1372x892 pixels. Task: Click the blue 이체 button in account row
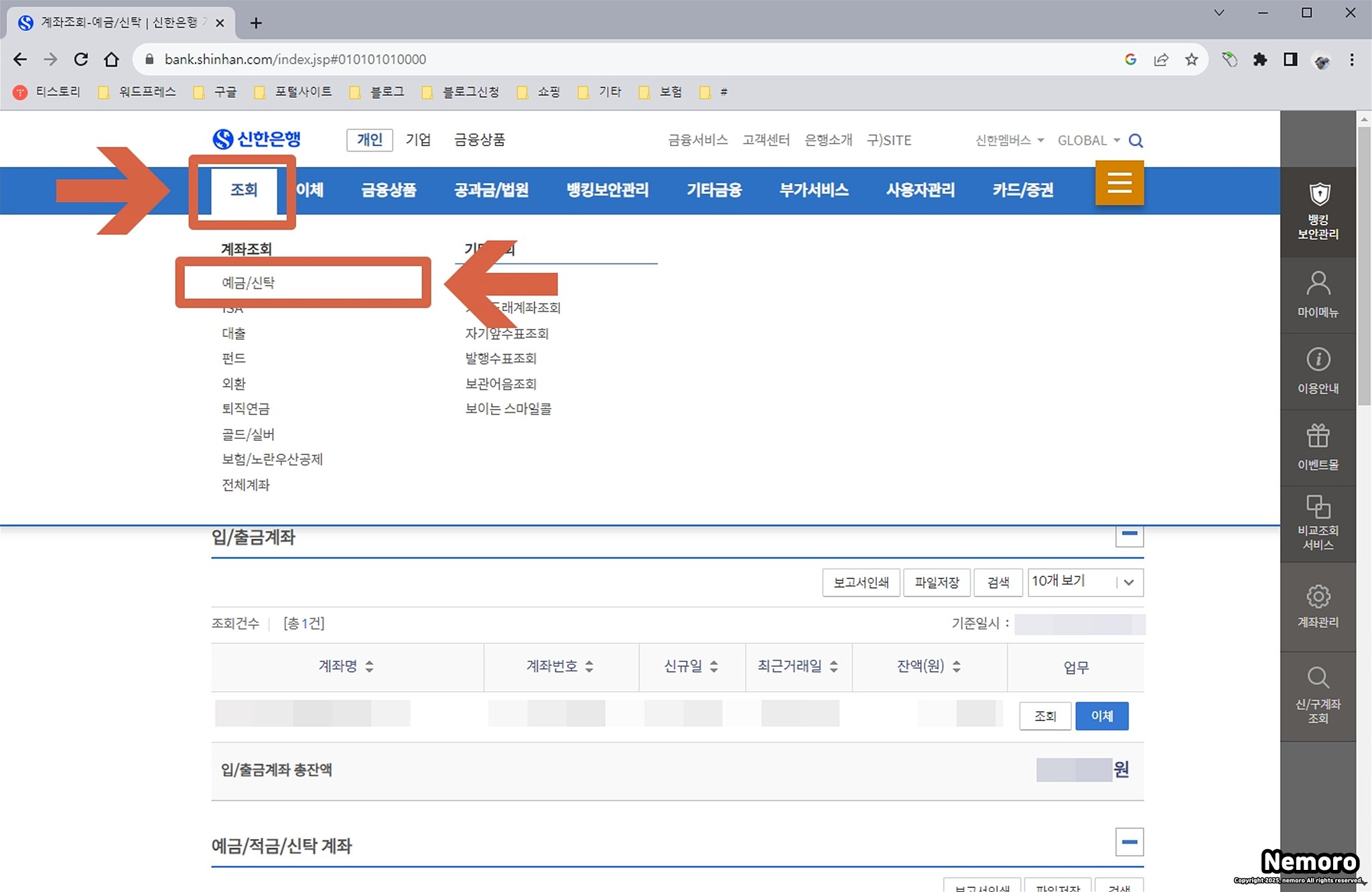coord(1101,716)
